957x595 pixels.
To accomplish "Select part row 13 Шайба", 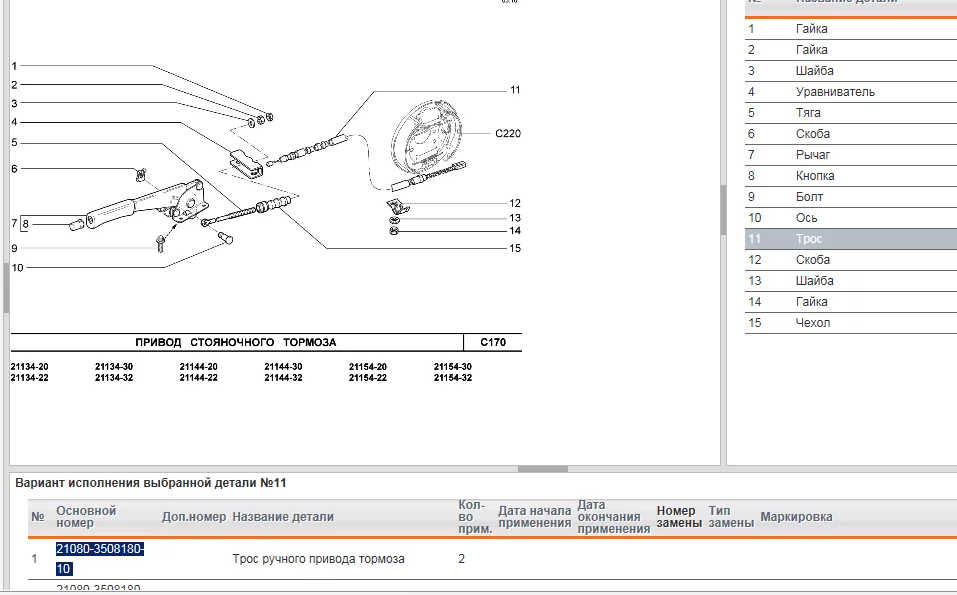I will click(x=851, y=281).
